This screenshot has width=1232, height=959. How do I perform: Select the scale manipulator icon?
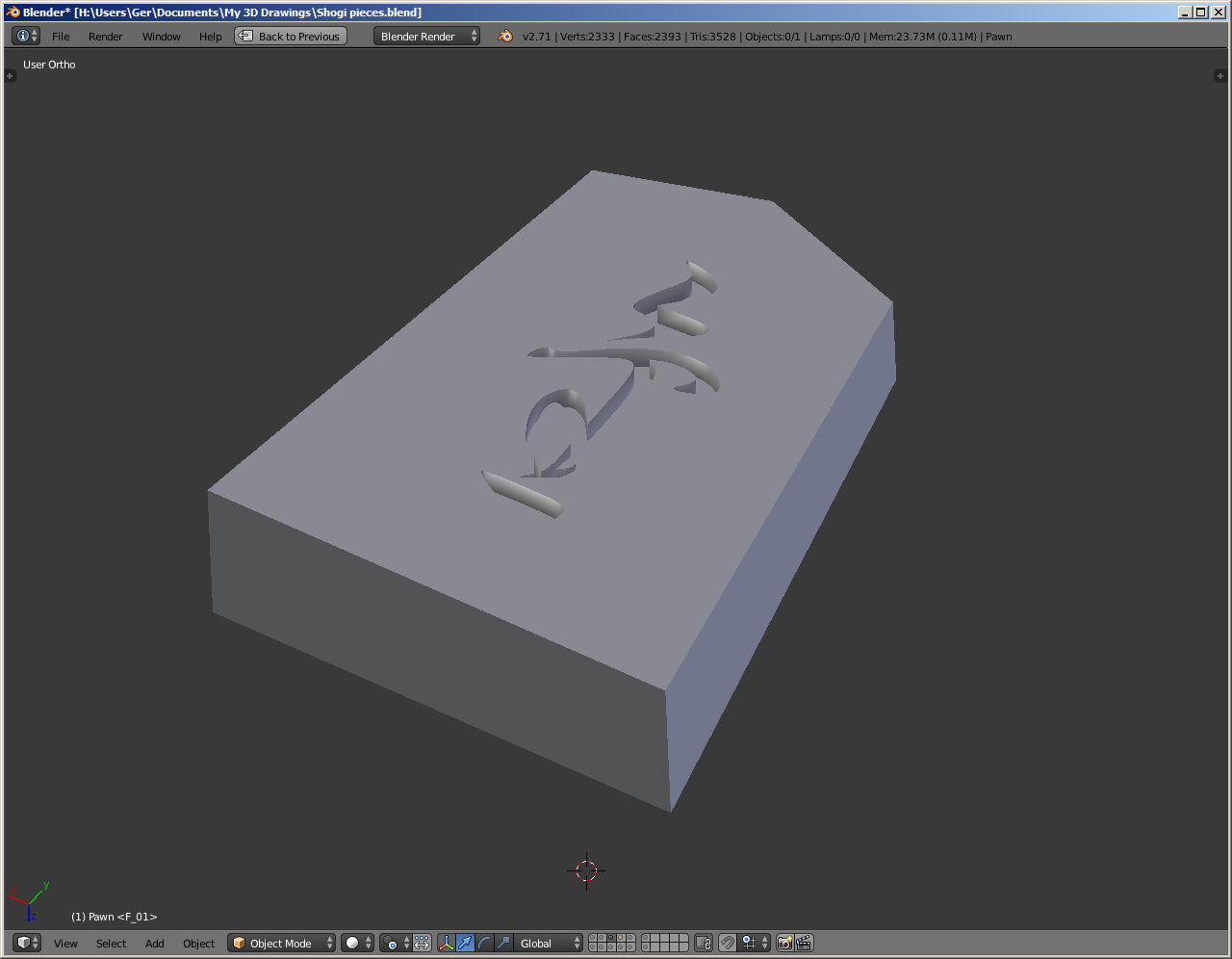pos(503,943)
